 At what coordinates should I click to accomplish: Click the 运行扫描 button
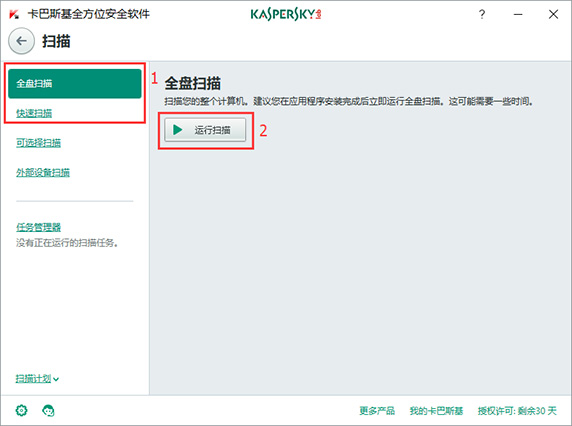pos(205,130)
